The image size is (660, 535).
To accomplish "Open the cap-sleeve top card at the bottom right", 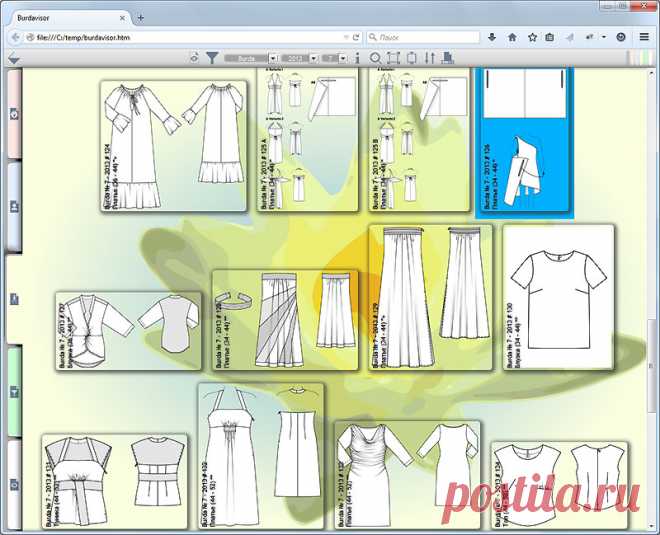I will click(559, 485).
